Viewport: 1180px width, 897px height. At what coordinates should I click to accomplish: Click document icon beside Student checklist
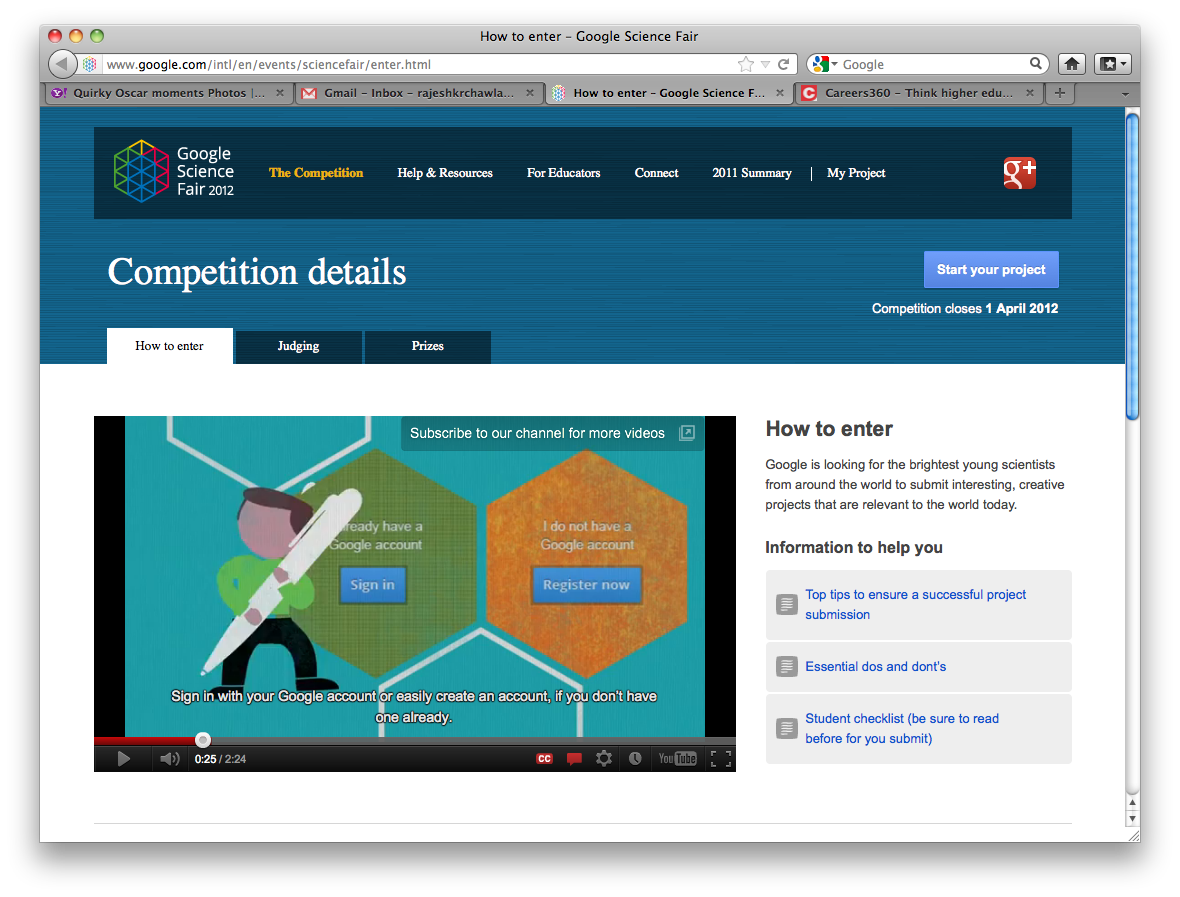click(x=786, y=728)
